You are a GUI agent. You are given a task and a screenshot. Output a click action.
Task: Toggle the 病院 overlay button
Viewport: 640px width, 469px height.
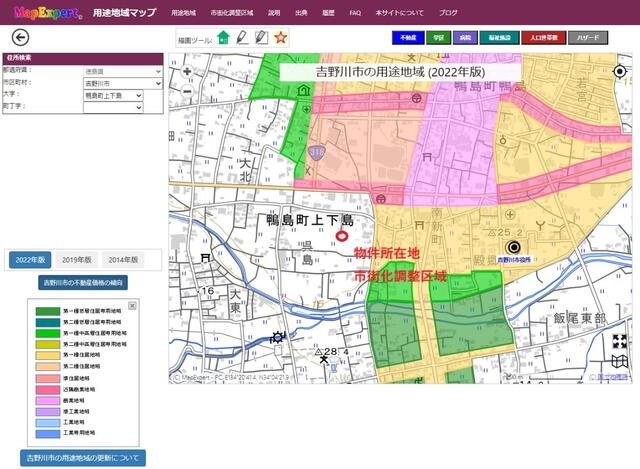point(465,37)
